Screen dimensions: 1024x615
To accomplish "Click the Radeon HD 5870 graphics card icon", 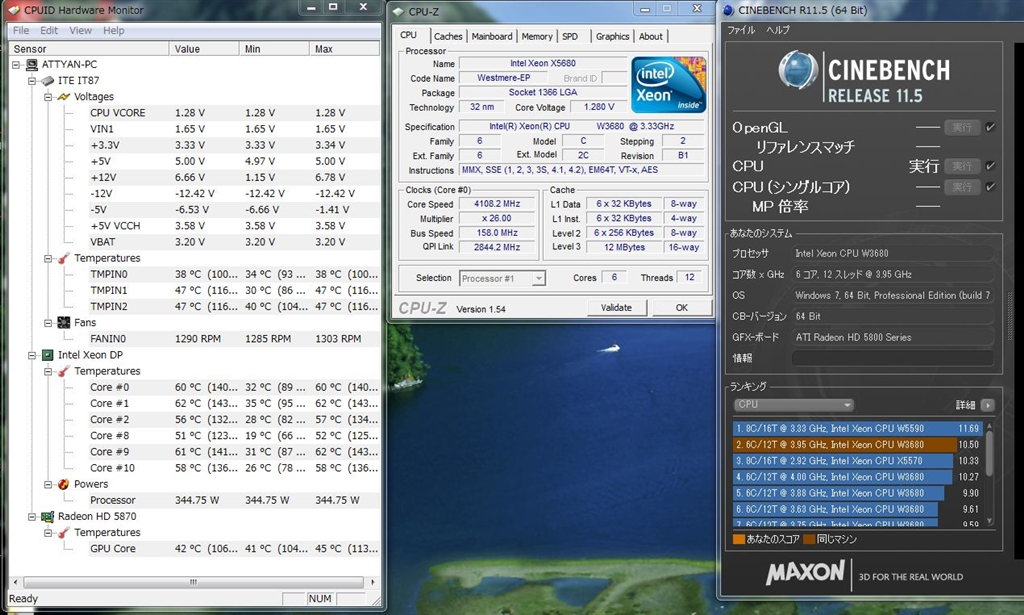I will [x=48, y=516].
